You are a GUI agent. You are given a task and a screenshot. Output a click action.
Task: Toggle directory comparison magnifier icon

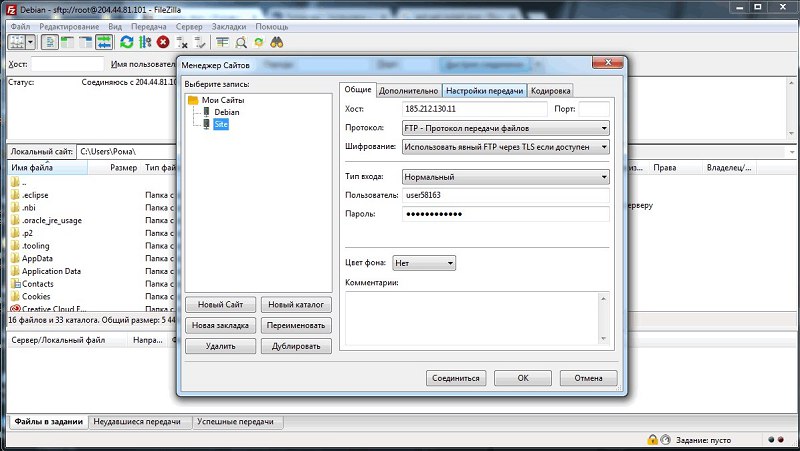pos(241,42)
